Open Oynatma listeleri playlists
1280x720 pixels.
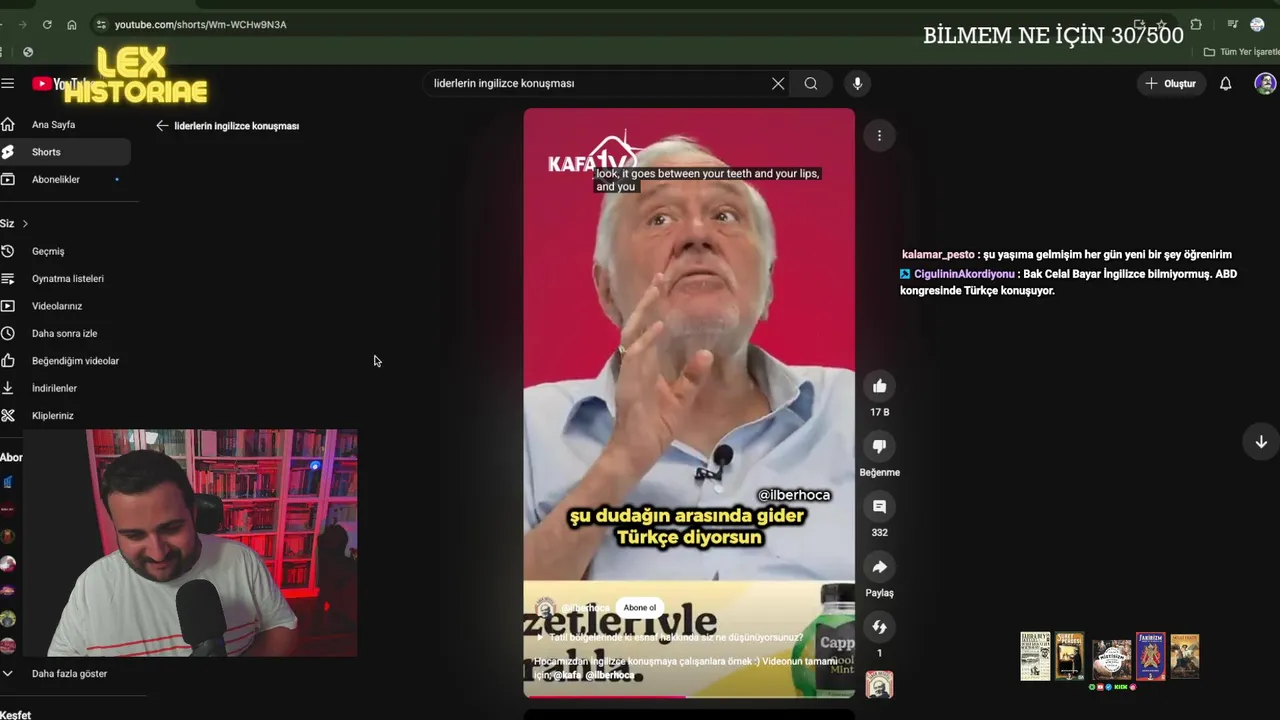coord(65,278)
